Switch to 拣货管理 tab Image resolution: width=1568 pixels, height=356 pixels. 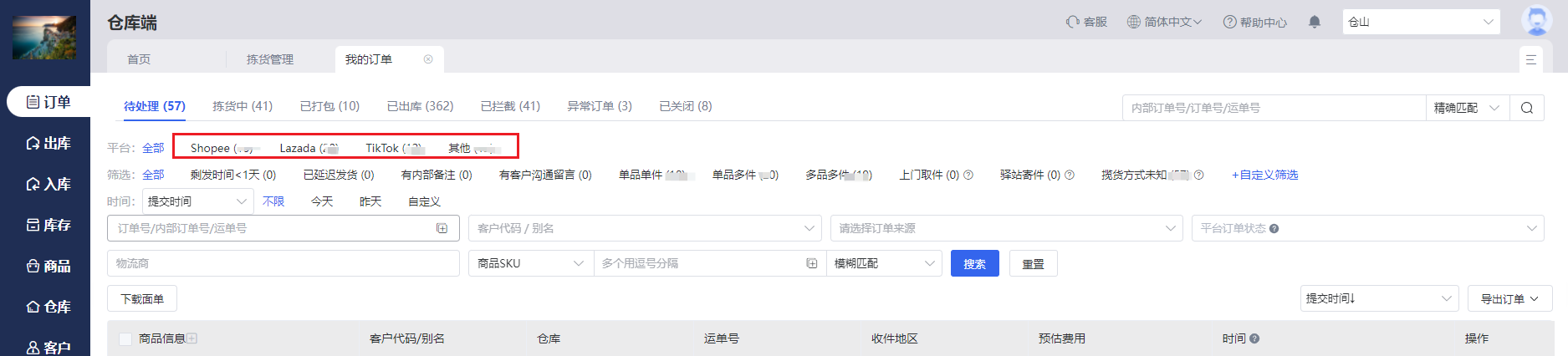tap(269, 59)
